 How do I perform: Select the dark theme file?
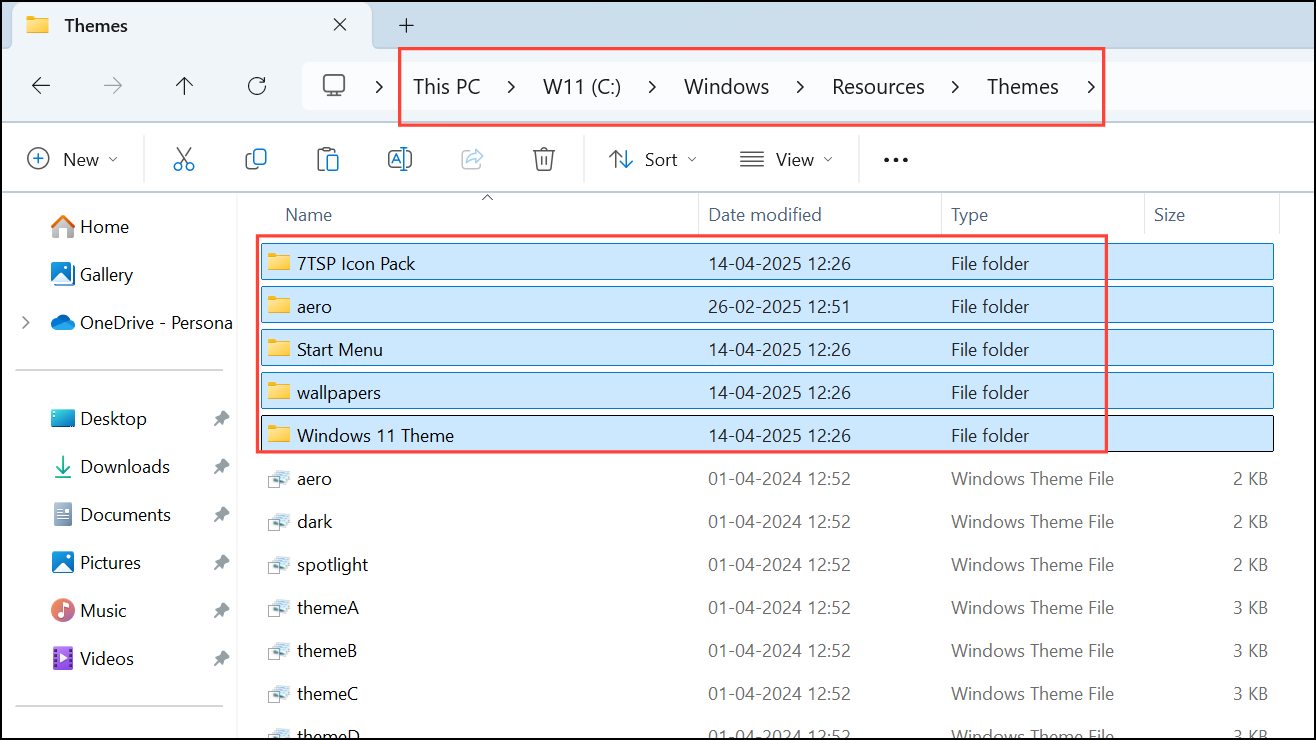coord(767,522)
